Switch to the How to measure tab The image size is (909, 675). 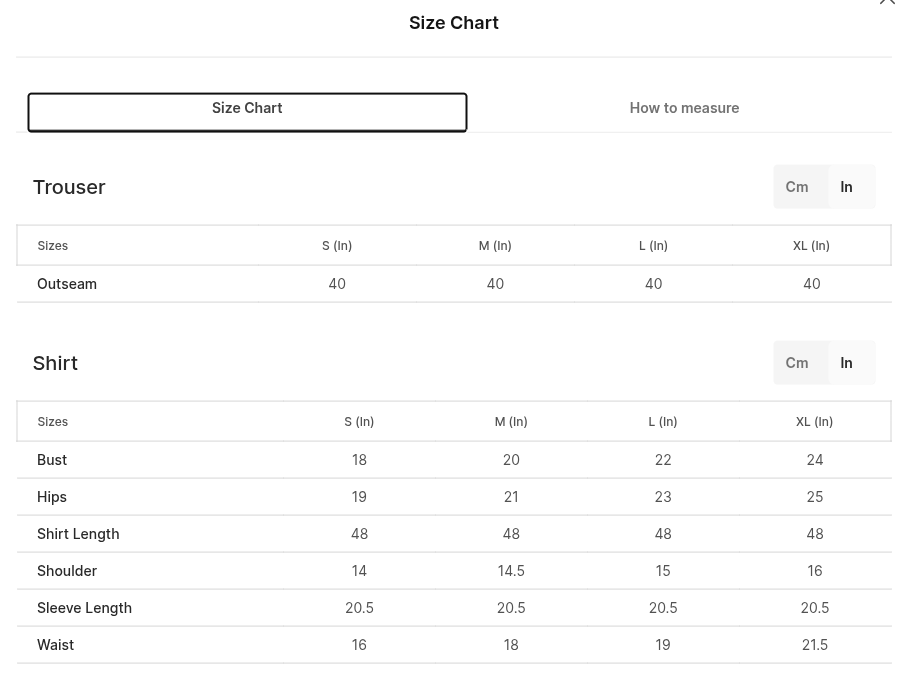(684, 108)
